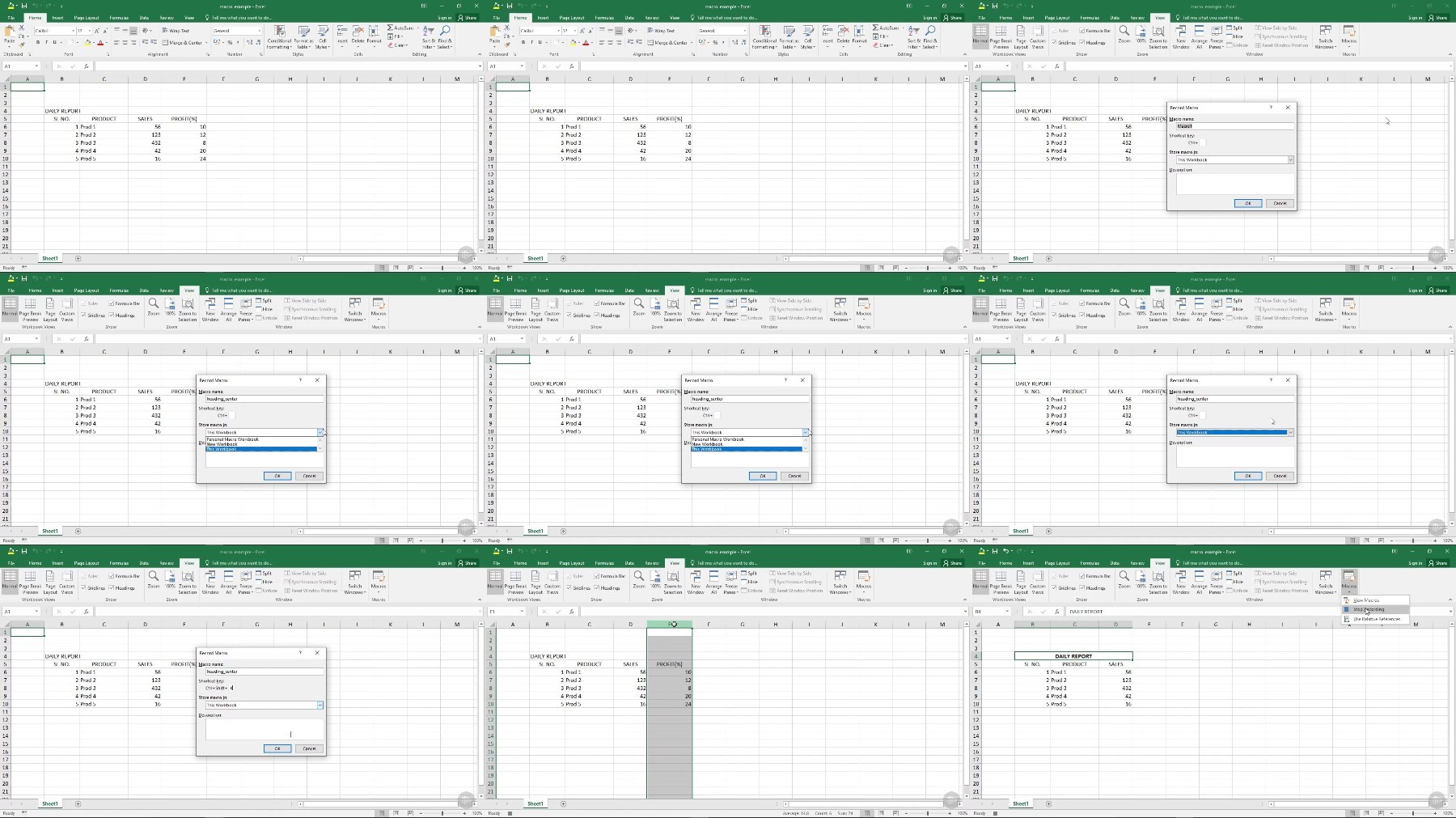Adjust zoom slider where column E is selected
The height and width of the screenshot is (818, 1456).
928,813
